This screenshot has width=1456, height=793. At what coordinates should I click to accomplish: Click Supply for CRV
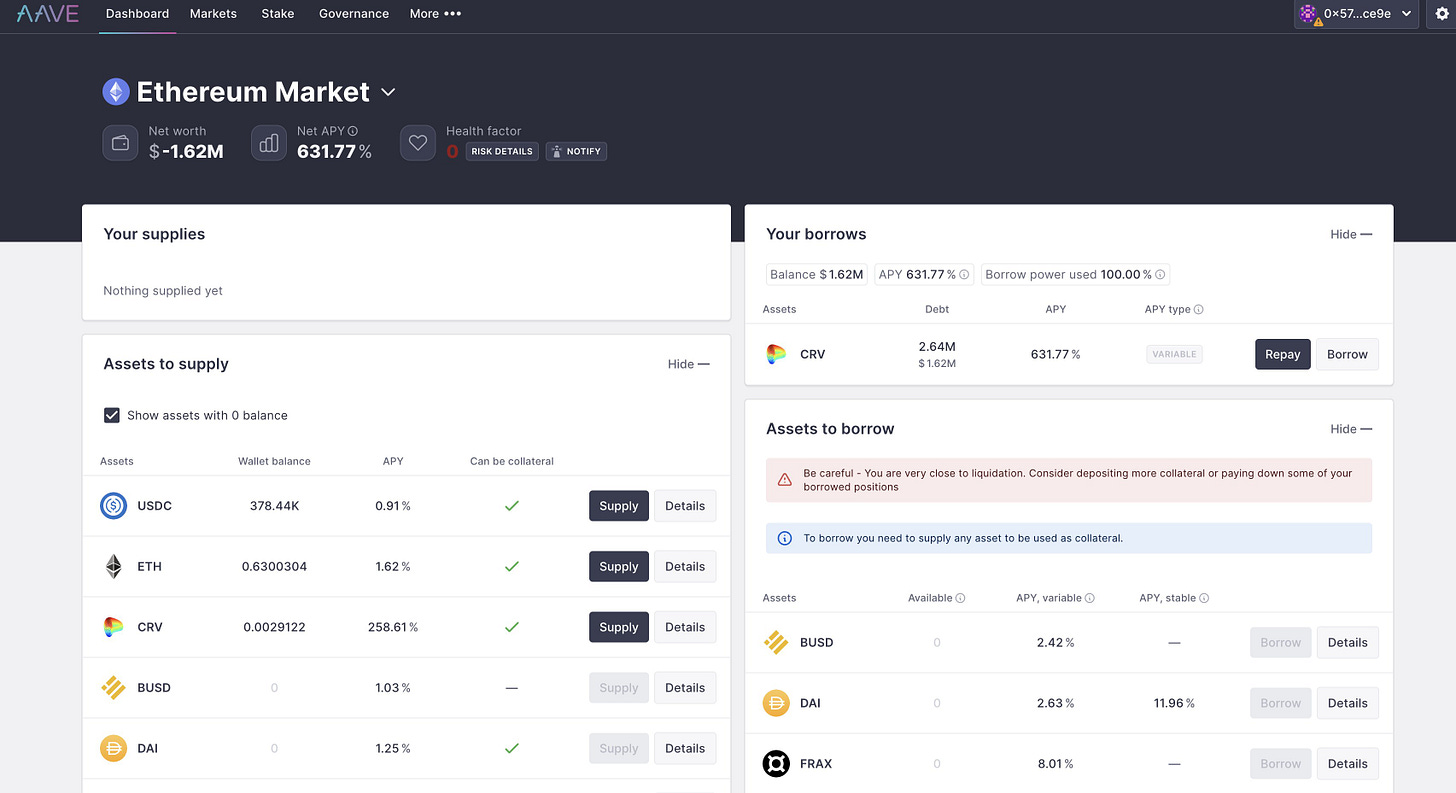(619, 627)
